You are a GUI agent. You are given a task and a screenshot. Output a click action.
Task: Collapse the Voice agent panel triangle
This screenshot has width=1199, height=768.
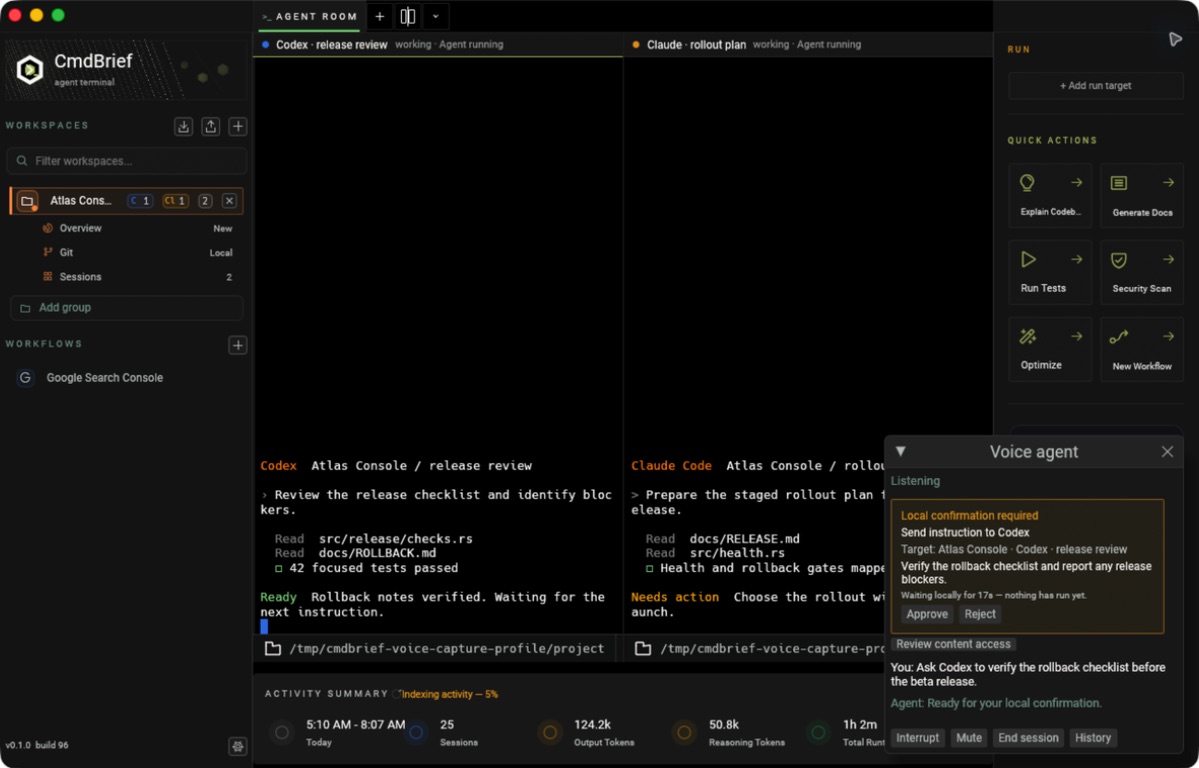point(901,451)
